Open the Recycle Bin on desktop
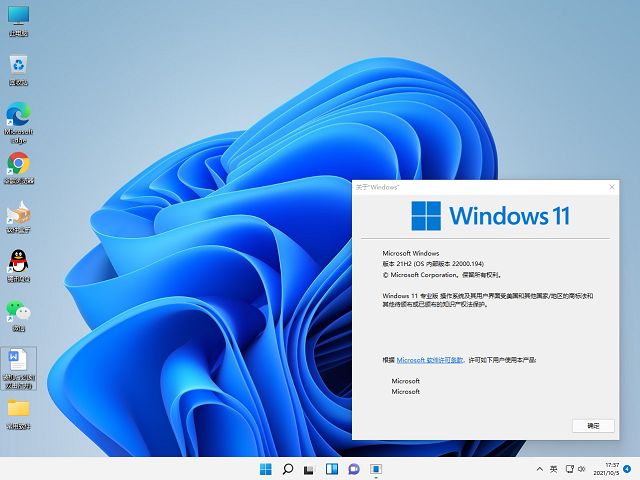This screenshot has width=640, height=480. (x=18, y=66)
